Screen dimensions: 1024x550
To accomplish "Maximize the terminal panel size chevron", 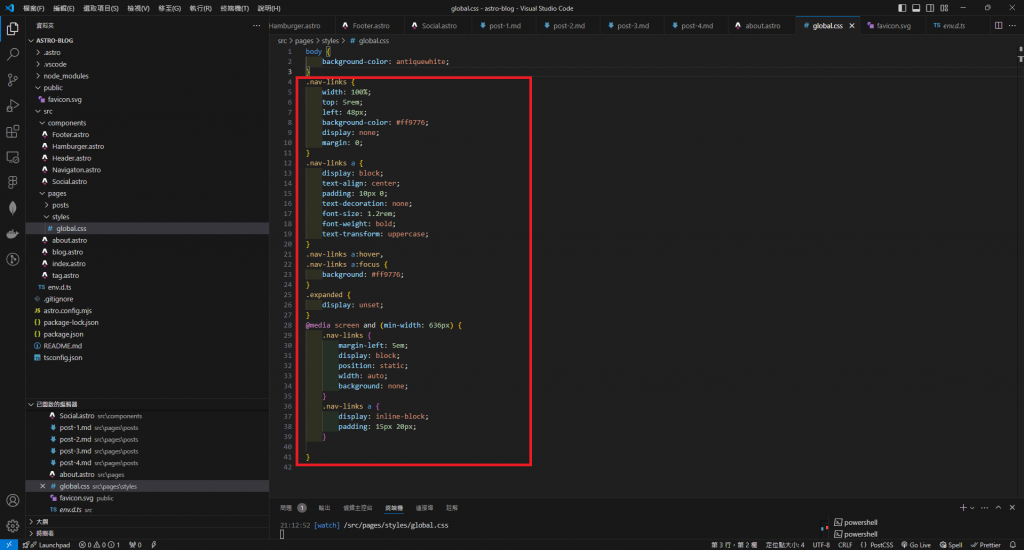I will (x=998, y=508).
